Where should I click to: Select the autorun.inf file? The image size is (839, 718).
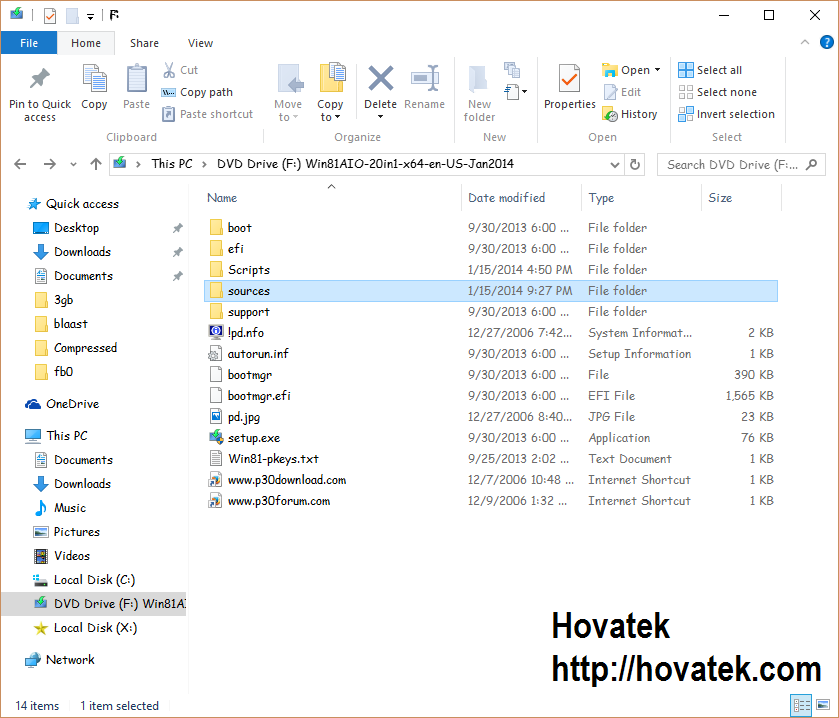491,354
